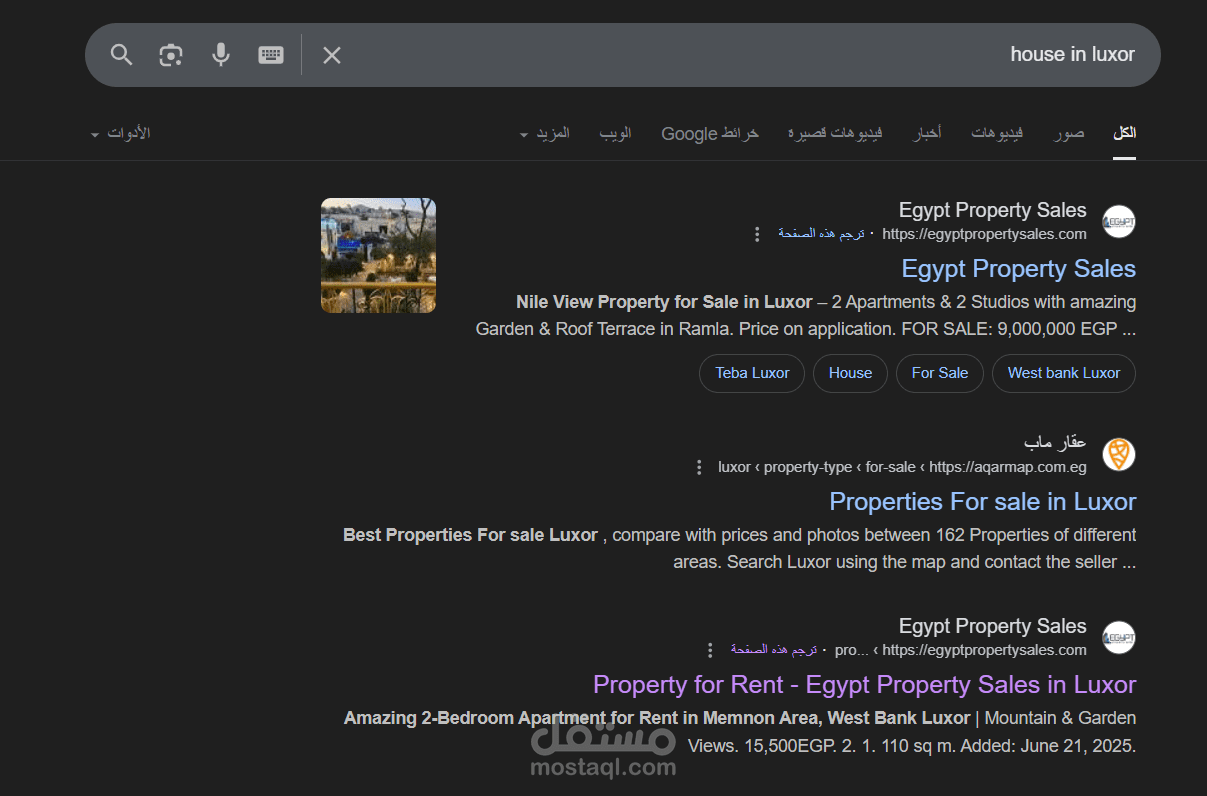Select the 'West bank Luxor' chip

[x=1064, y=373]
